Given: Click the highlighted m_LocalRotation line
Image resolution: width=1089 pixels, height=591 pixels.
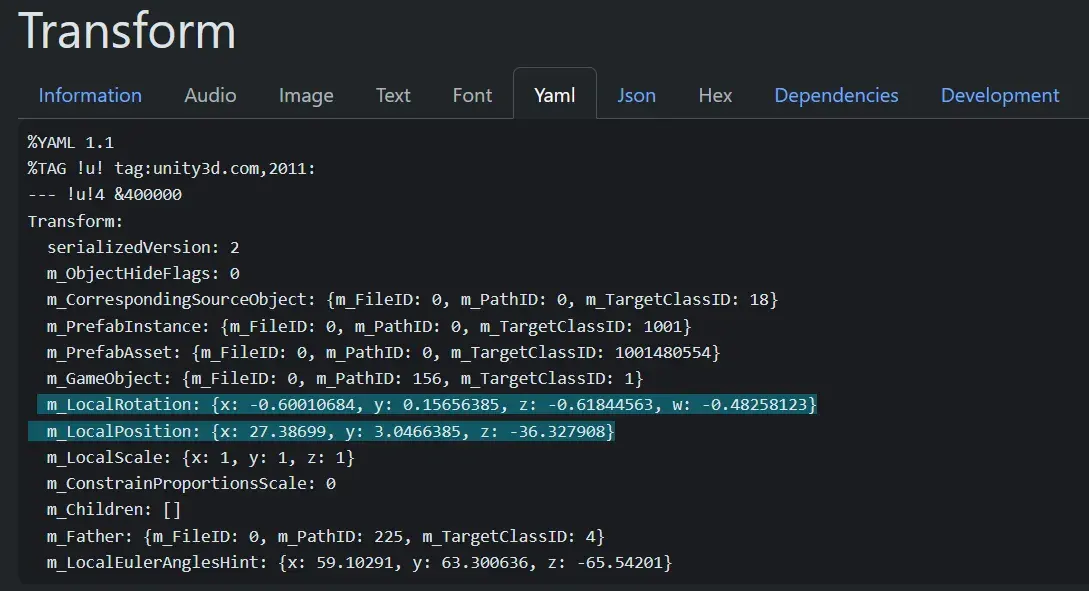Looking at the screenshot, I should (430, 405).
